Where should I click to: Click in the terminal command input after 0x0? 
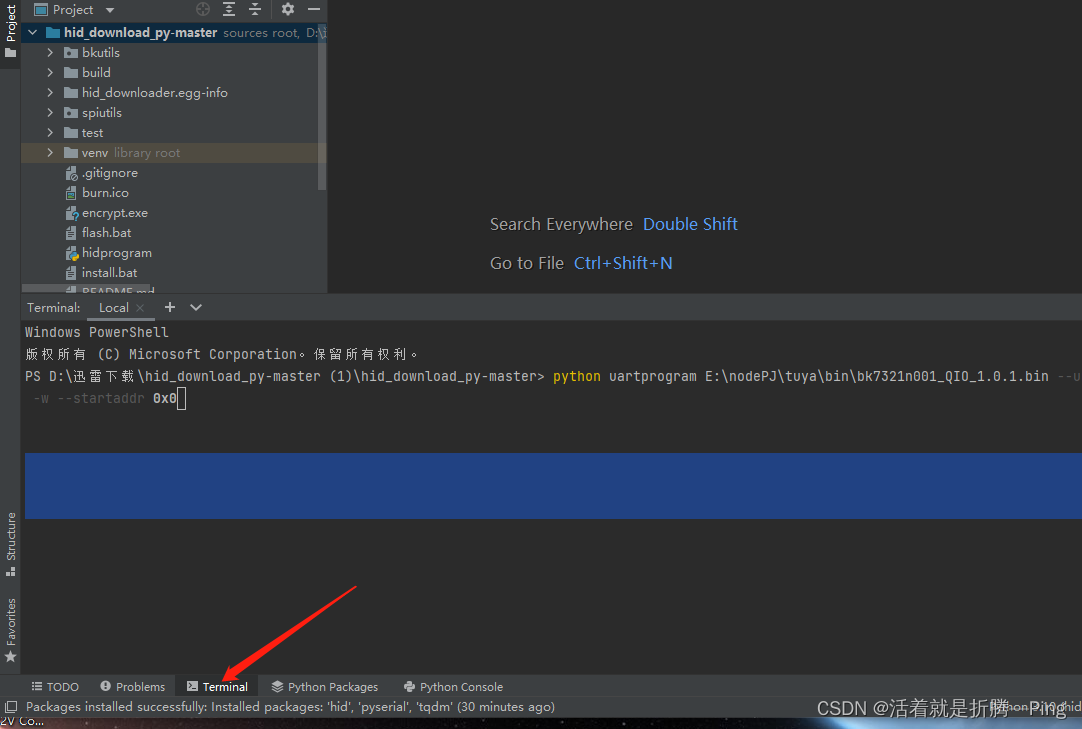181,398
